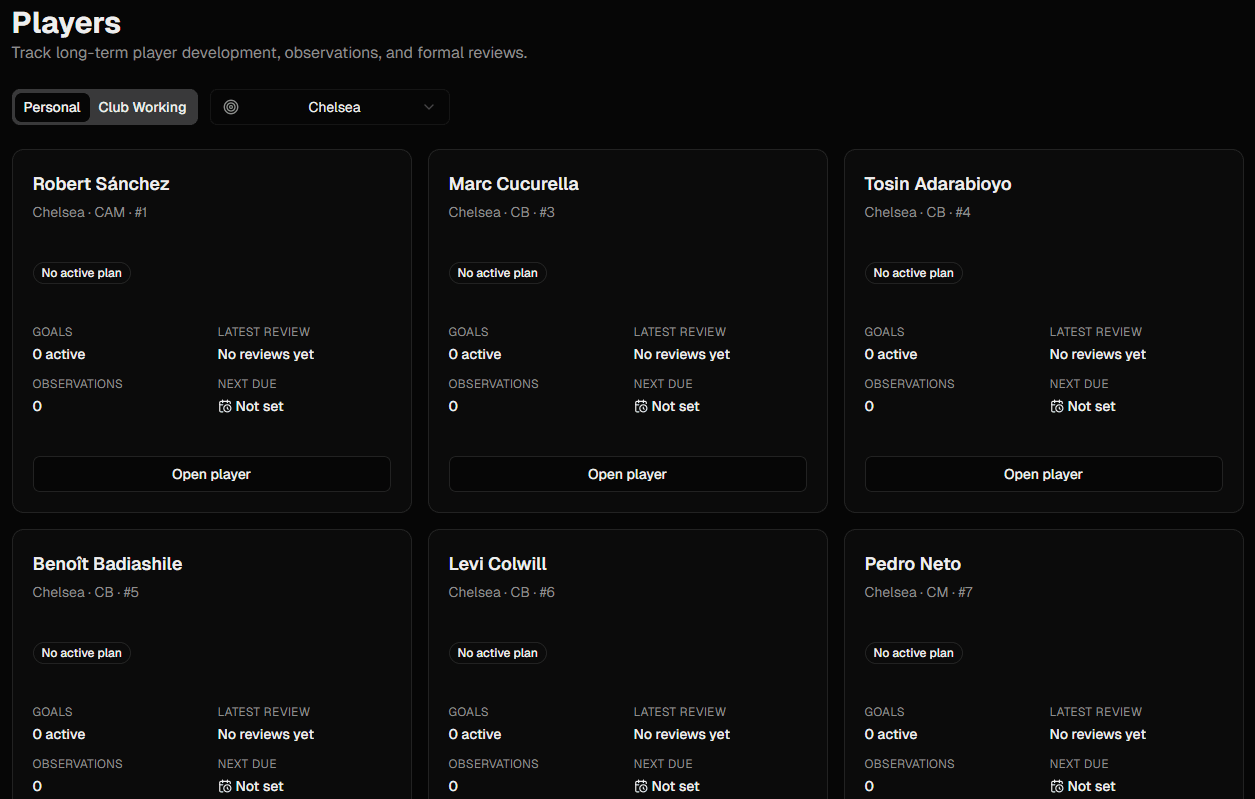Viewport: 1255px width, 799px height.
Task: Click the No active plan badge on Robert Sánchez
Action: click(82, 273)
